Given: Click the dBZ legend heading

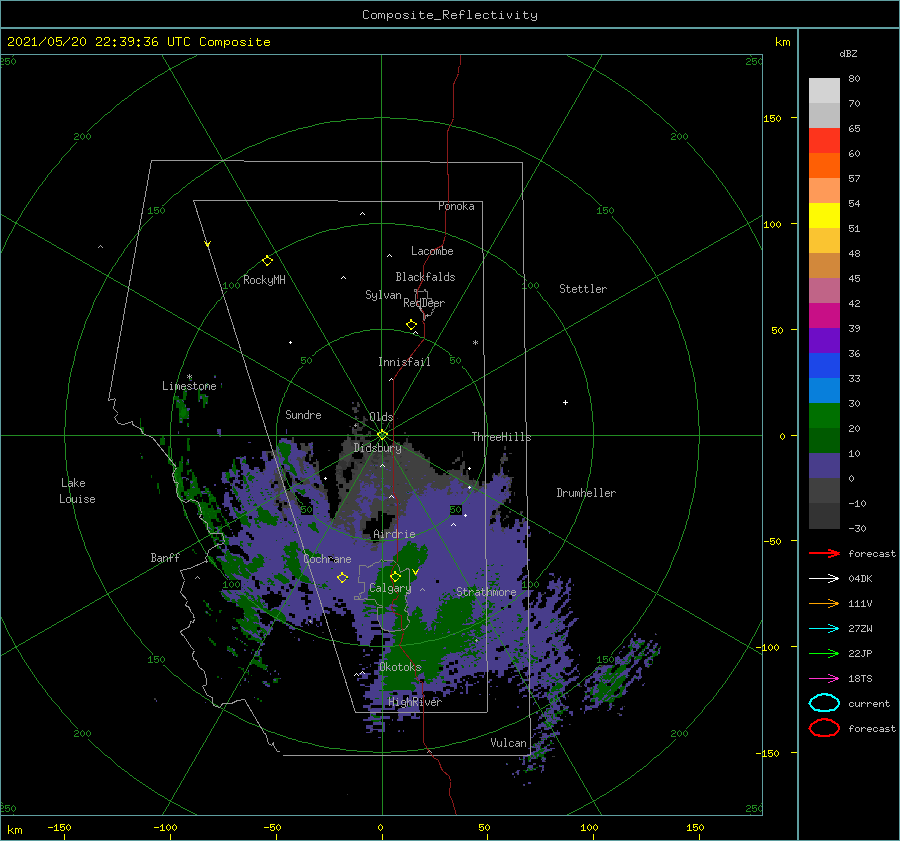Looking at the screenshot, I should click(848, 53).
